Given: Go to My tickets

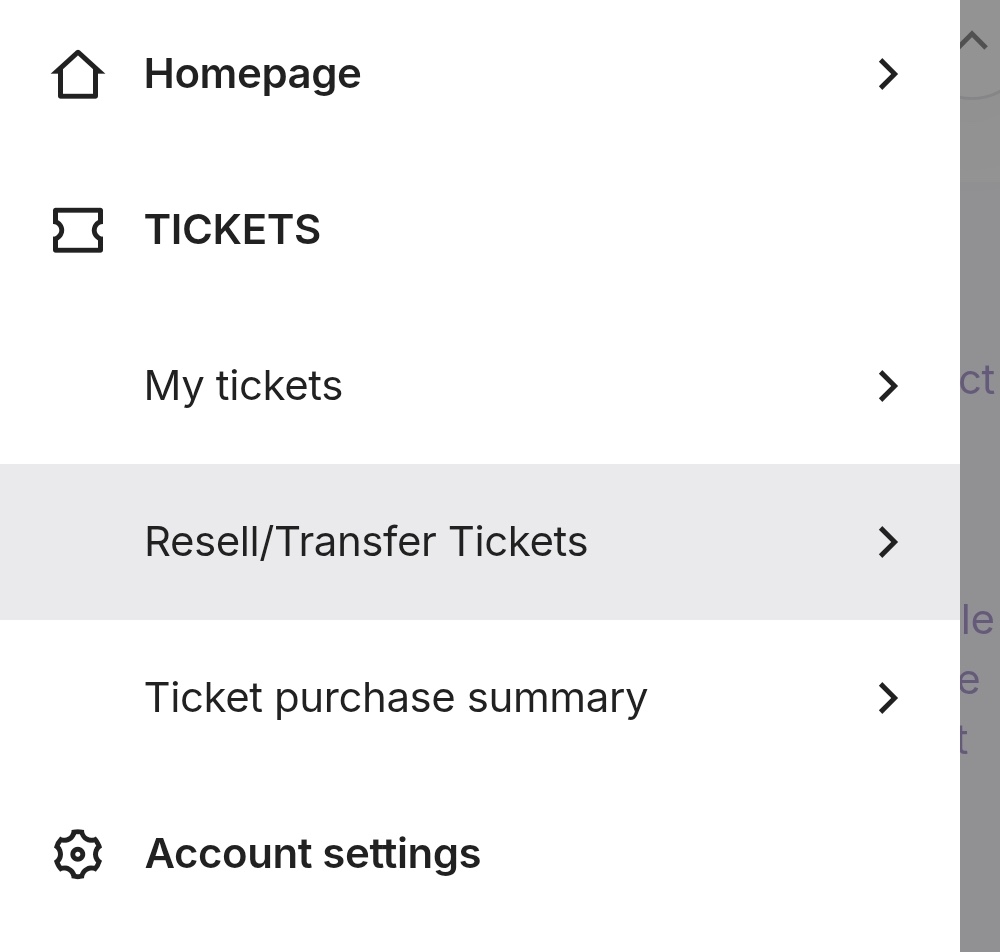Looking at the screenshot, I should click(x=243, y=386).
